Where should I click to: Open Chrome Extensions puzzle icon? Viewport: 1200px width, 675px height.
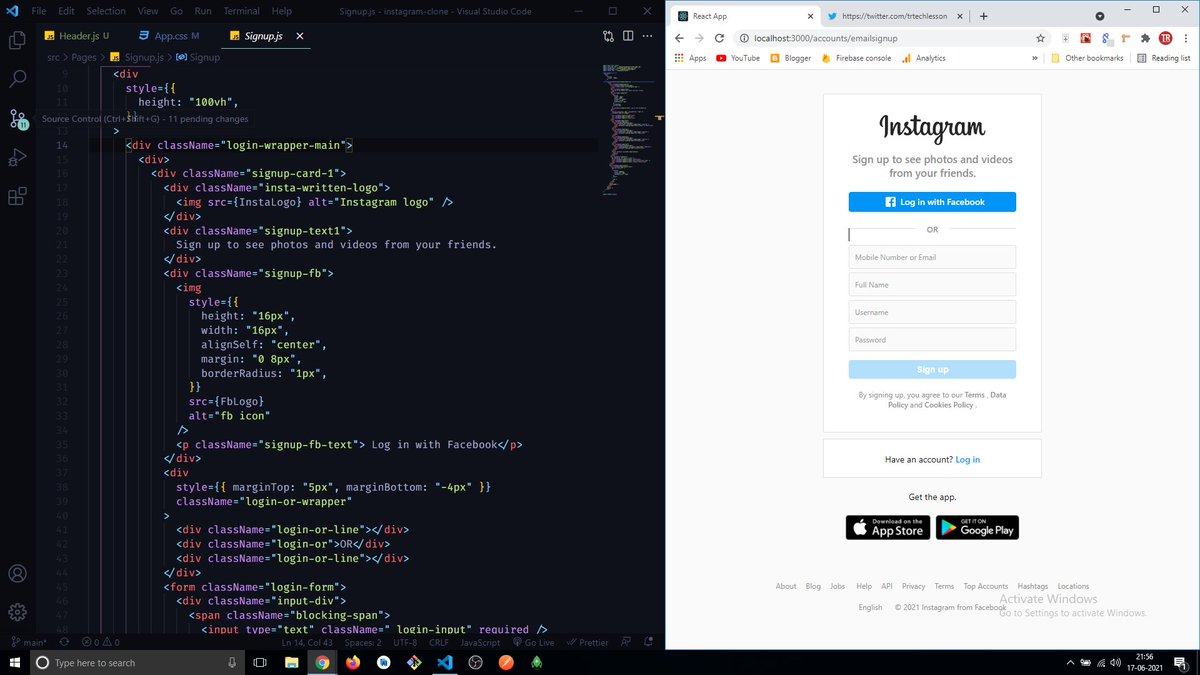click(x=1146, y=38)
